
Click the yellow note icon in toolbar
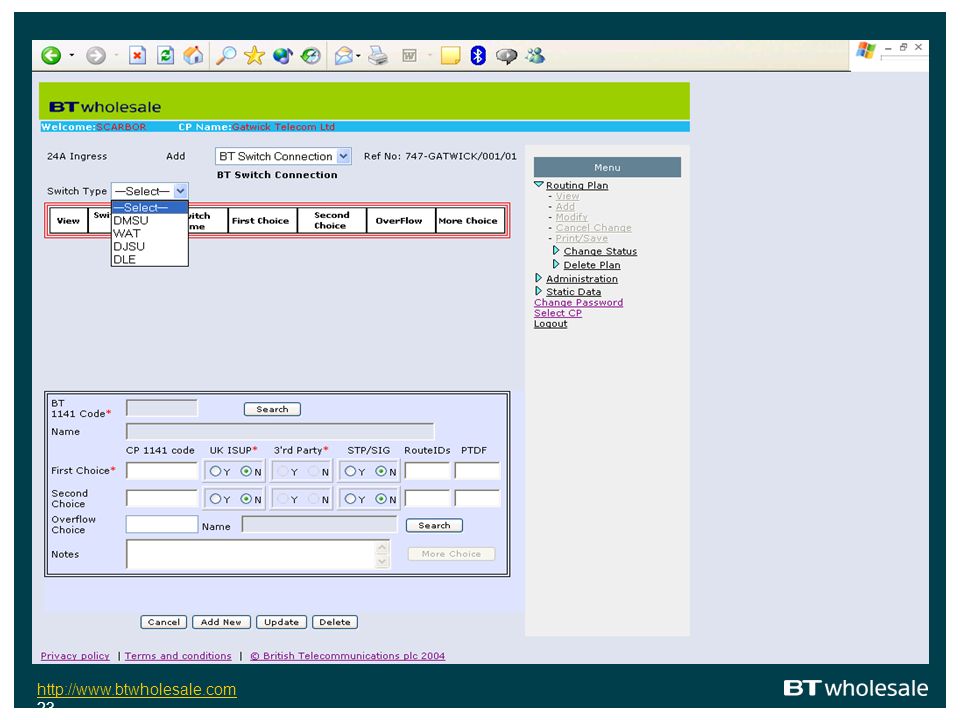tap(450, 56)
